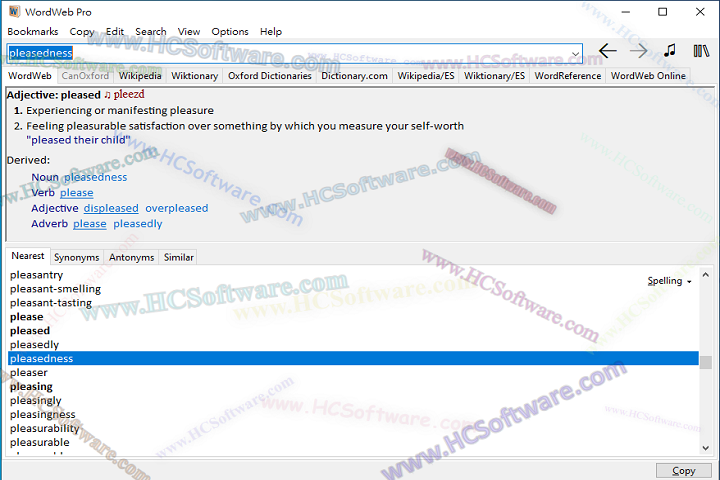Switch to the Dictionary.com tab
Screen dimensions: 720x480
click(354, 76)
